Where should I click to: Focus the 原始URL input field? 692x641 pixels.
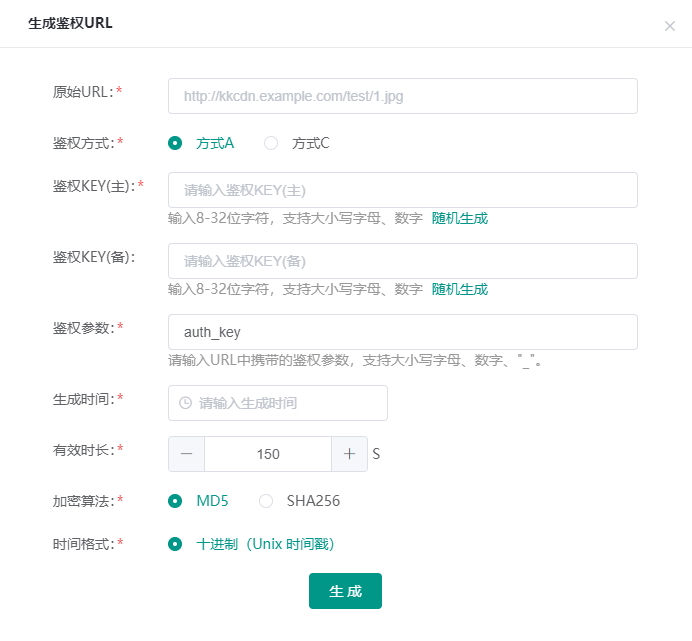click(x=403, y=96)
